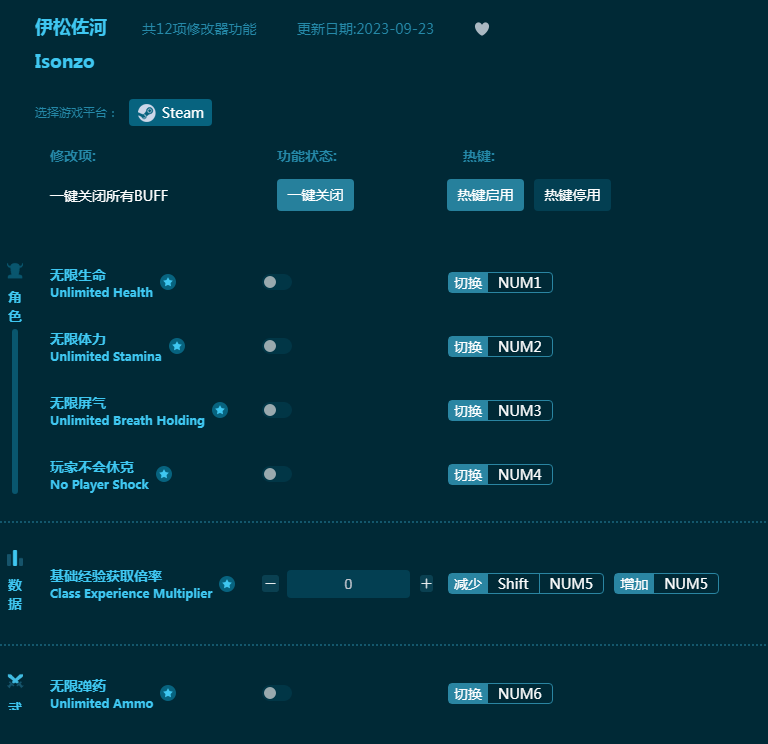This screenshot has height=744, width=768.
Task: Enable Unlimited Breath Holding switch
Action: [x=277, y=410]
